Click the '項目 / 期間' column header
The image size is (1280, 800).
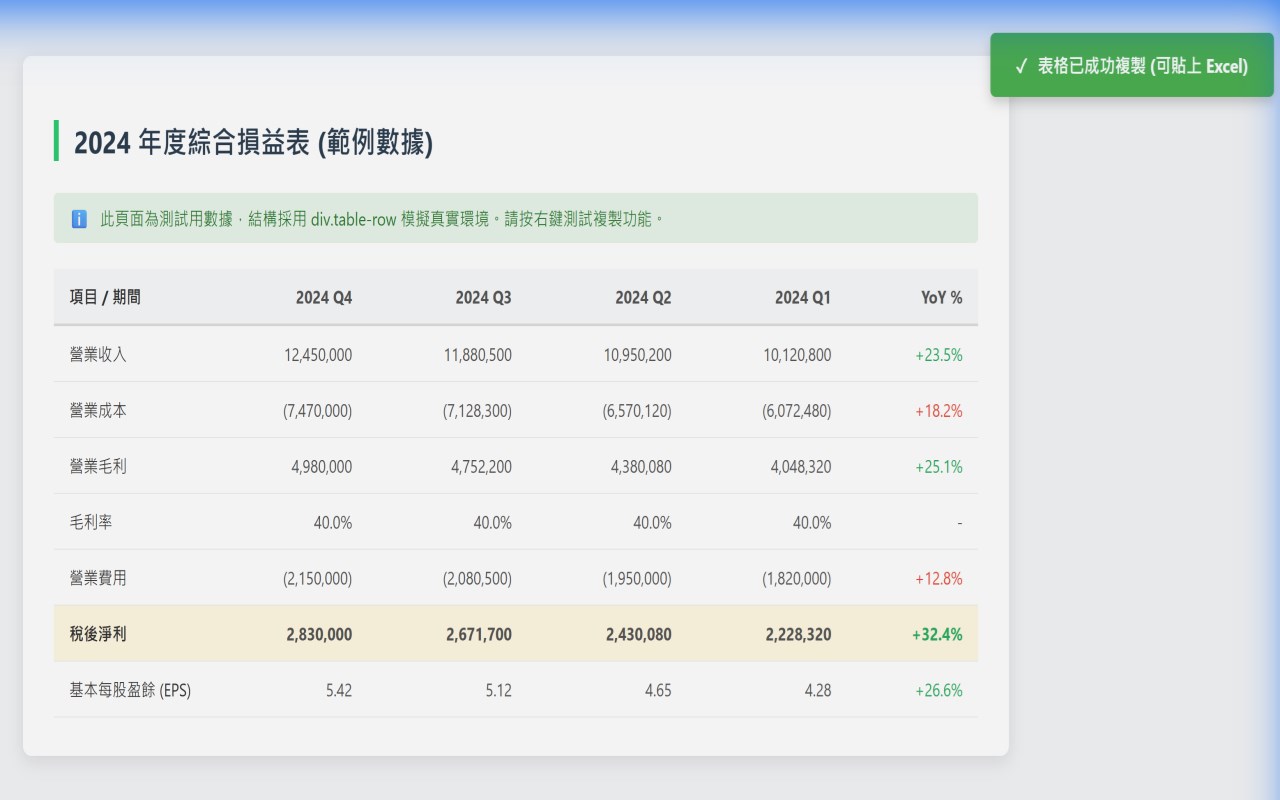pos(105,297)
